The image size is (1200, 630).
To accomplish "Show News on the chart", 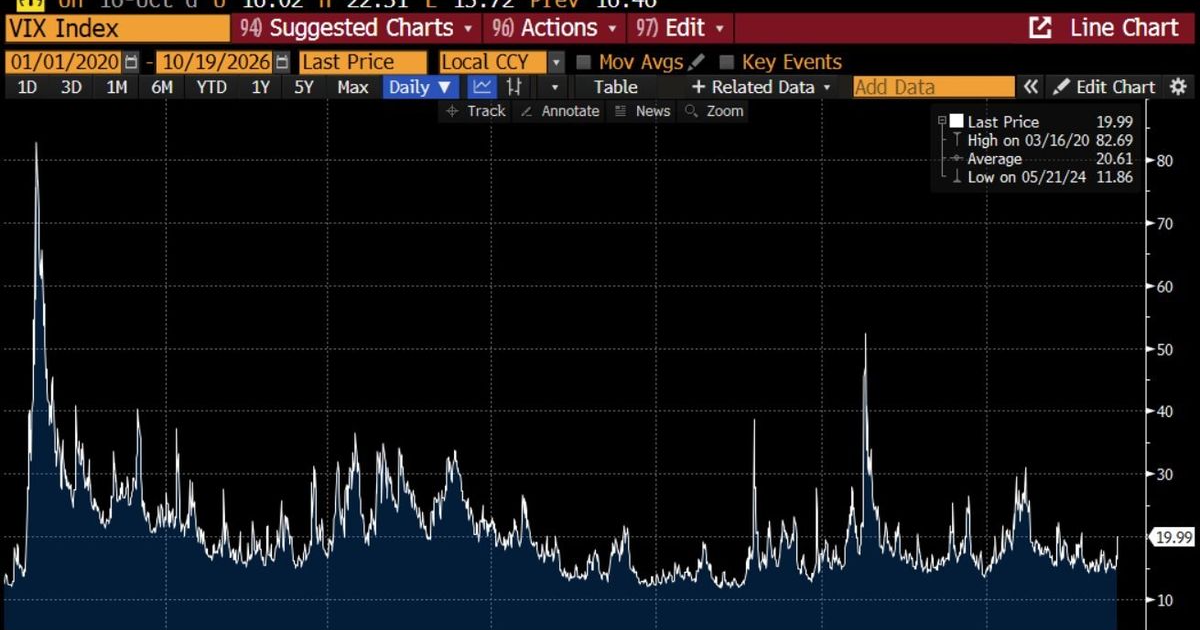I will (642, 111).
